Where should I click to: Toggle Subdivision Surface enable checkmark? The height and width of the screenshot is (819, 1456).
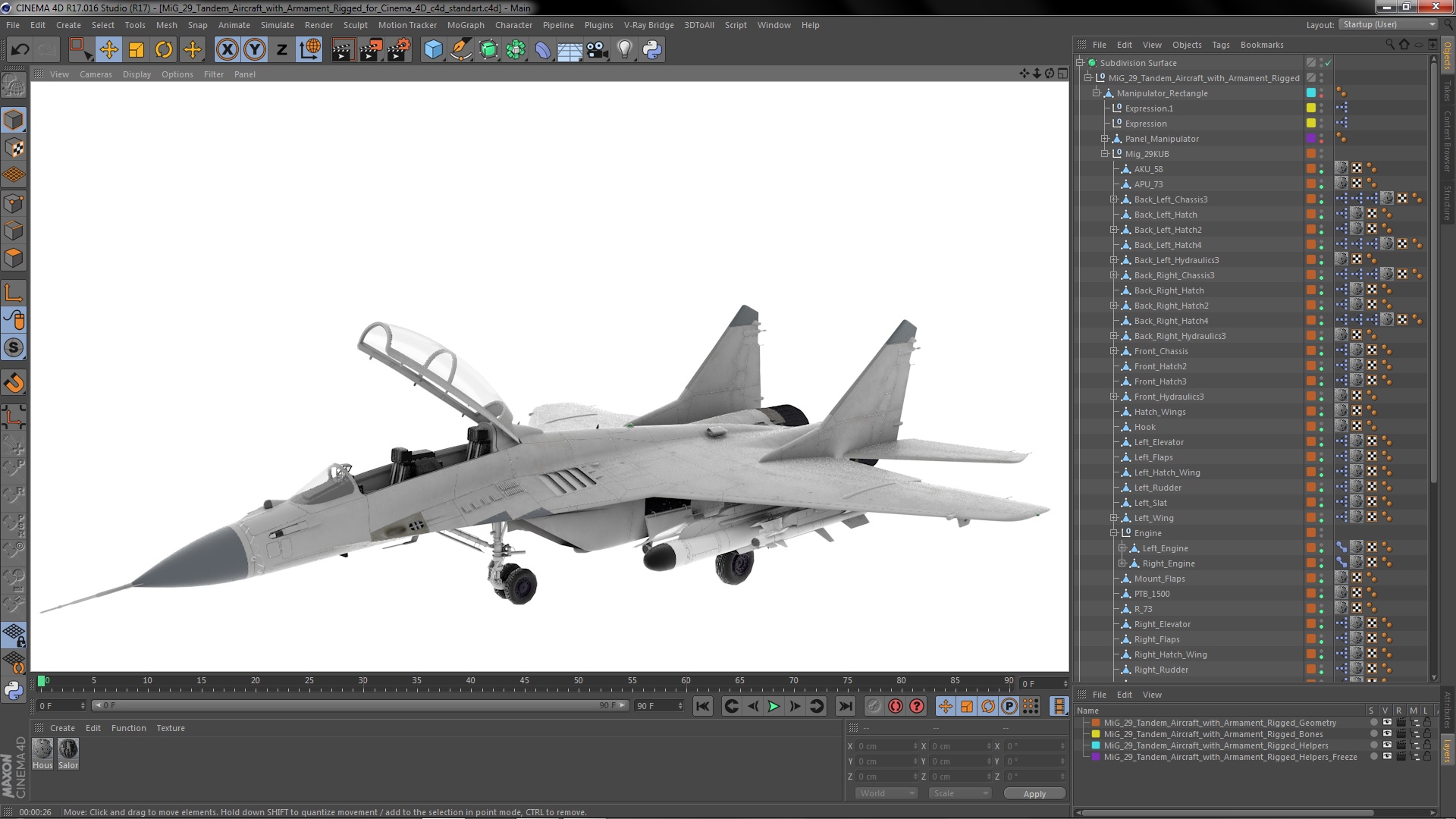coord(1329,63)
